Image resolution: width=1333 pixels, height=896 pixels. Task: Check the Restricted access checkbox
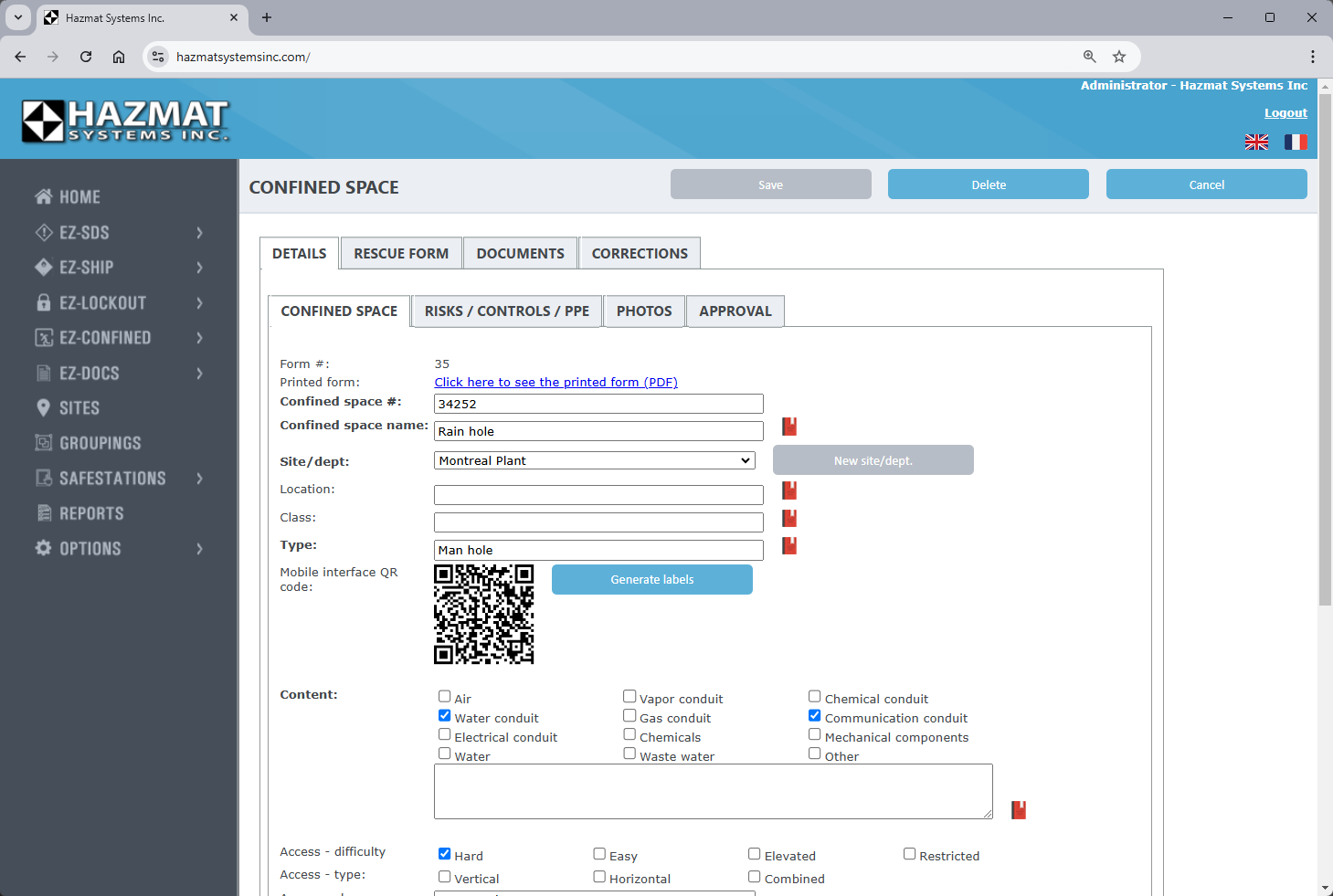click(x=909, y=854)
